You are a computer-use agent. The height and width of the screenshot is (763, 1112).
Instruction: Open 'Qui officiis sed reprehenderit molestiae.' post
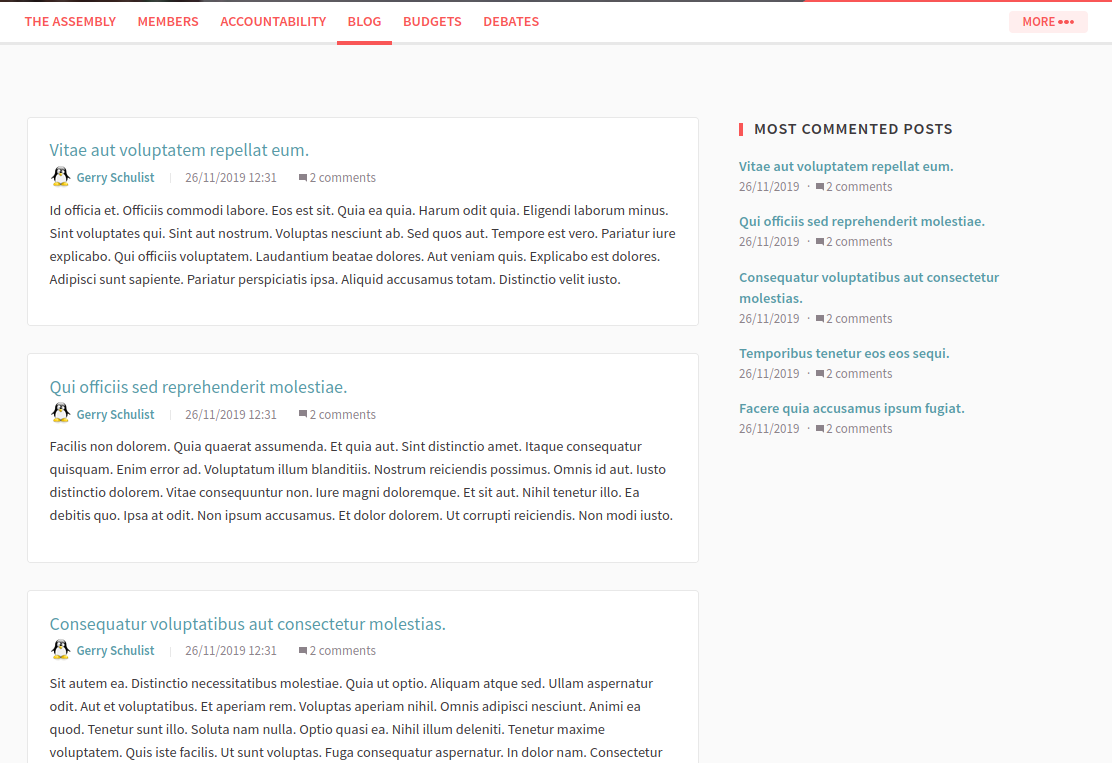click(198, 386)
